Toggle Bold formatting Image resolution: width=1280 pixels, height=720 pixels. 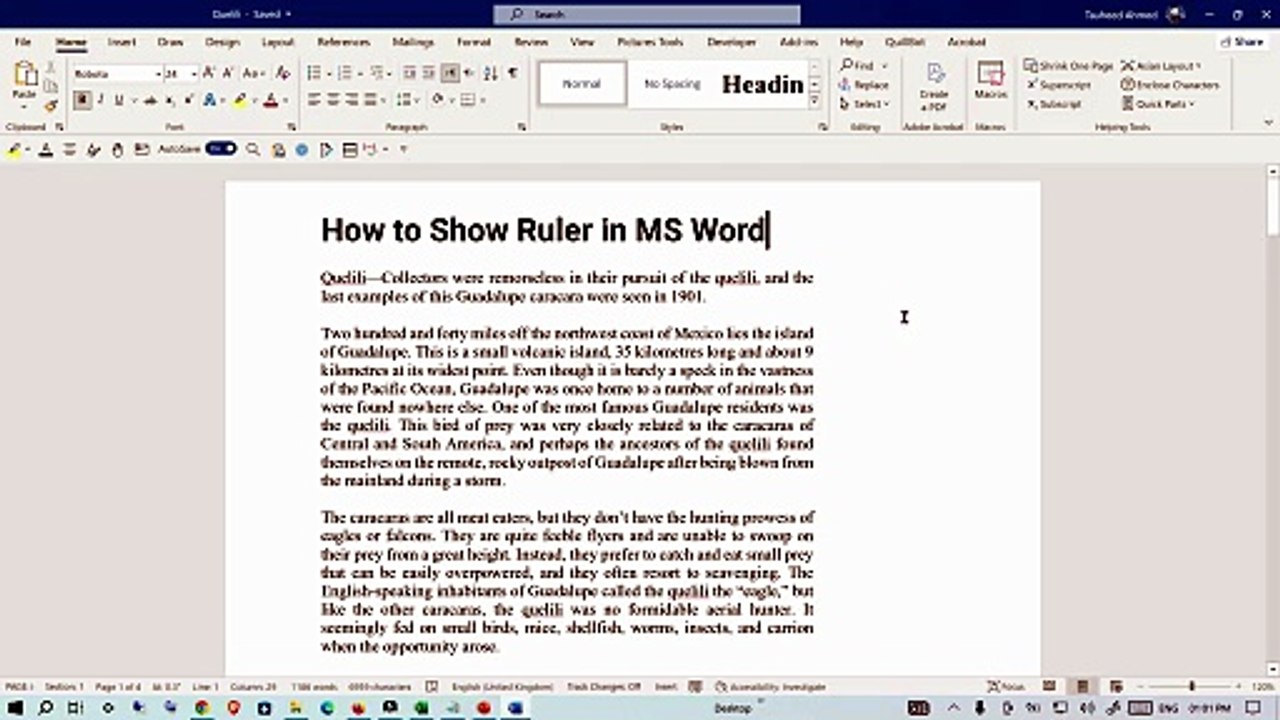pos(82,100)
